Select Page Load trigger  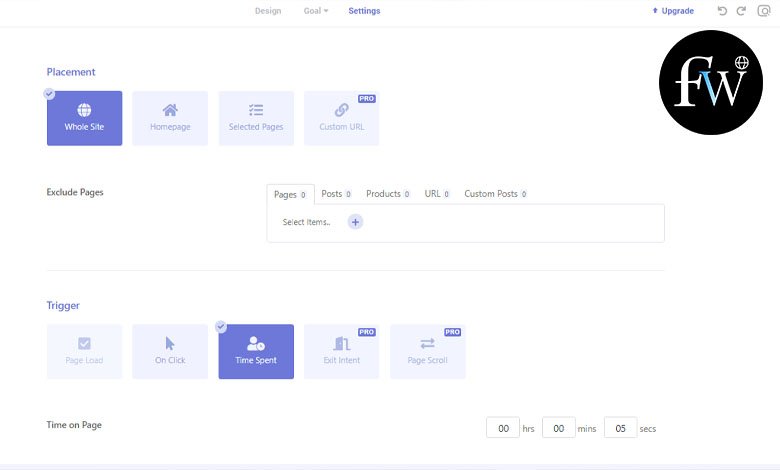[84, 352]
